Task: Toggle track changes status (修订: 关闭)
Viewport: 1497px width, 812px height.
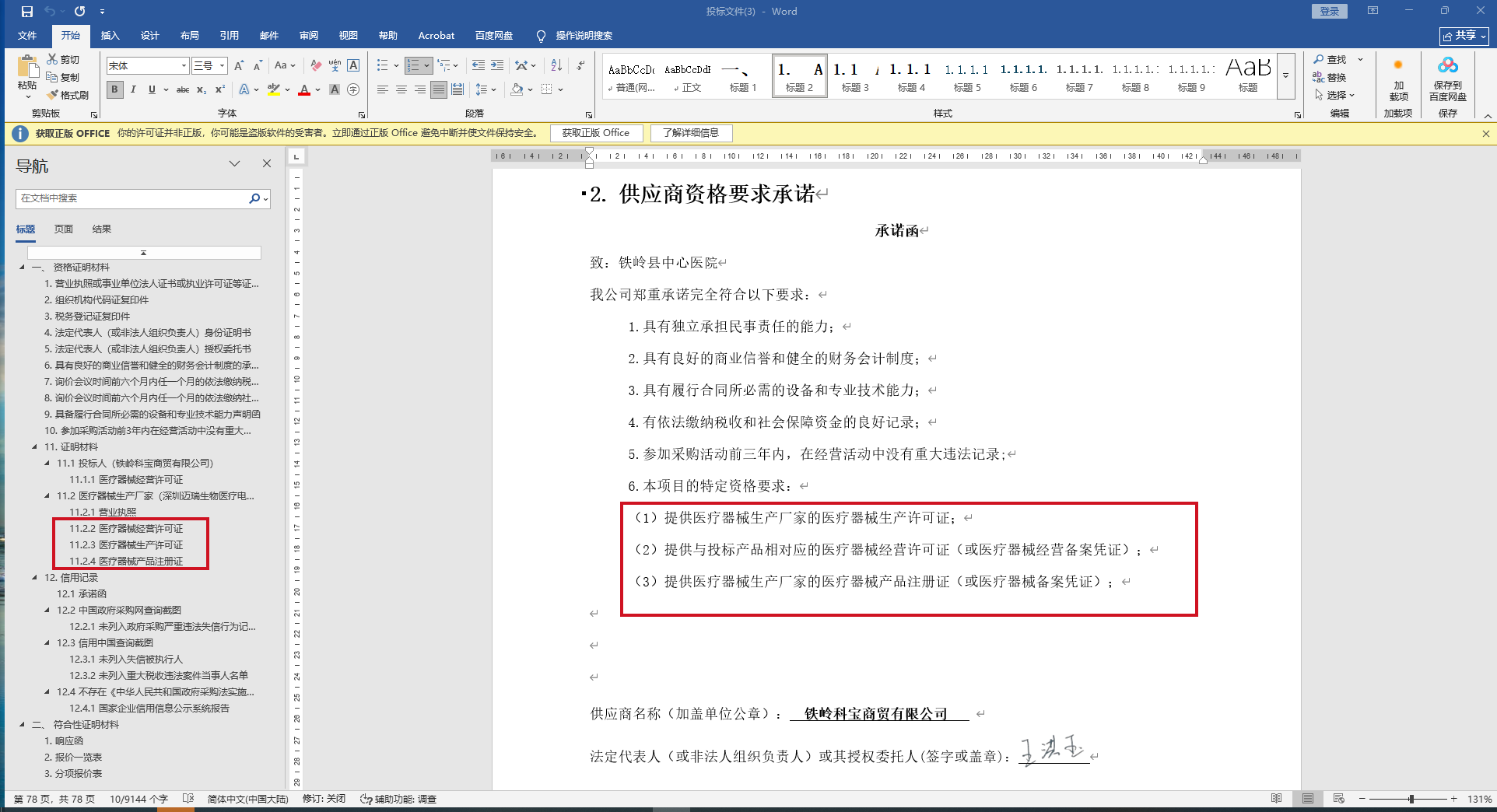Action: (324, 799)
